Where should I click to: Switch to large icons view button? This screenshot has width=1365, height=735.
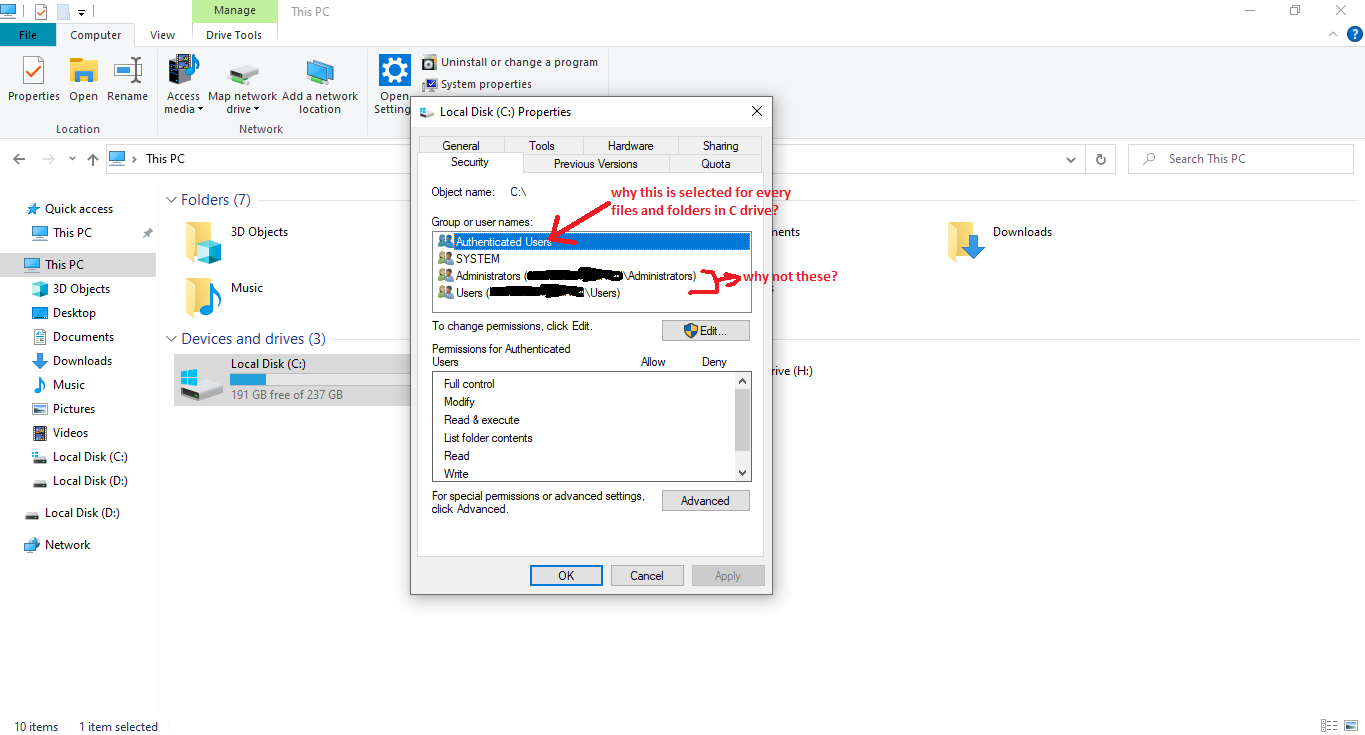point(1350,726)
